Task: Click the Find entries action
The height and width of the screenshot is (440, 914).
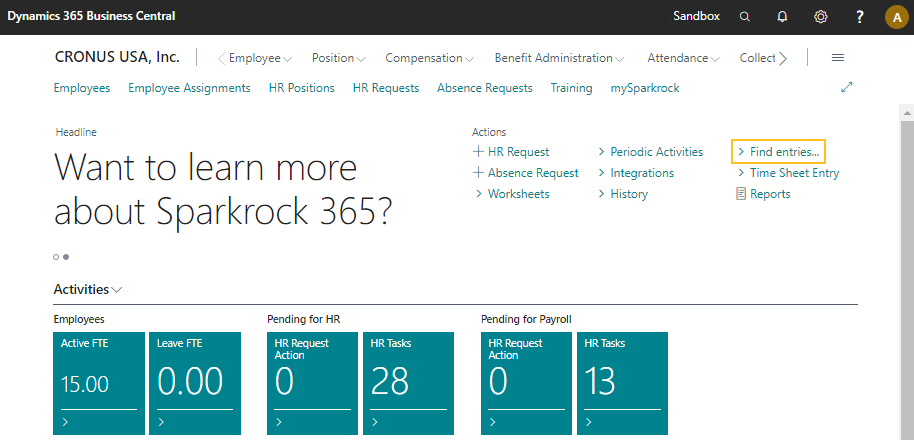Action: [x=784, y=152]
